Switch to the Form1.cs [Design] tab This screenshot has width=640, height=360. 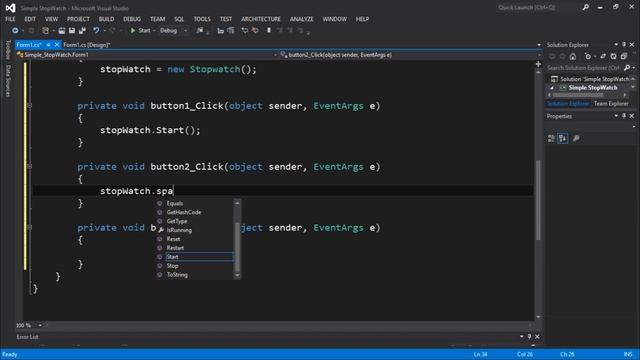(87, 45)
